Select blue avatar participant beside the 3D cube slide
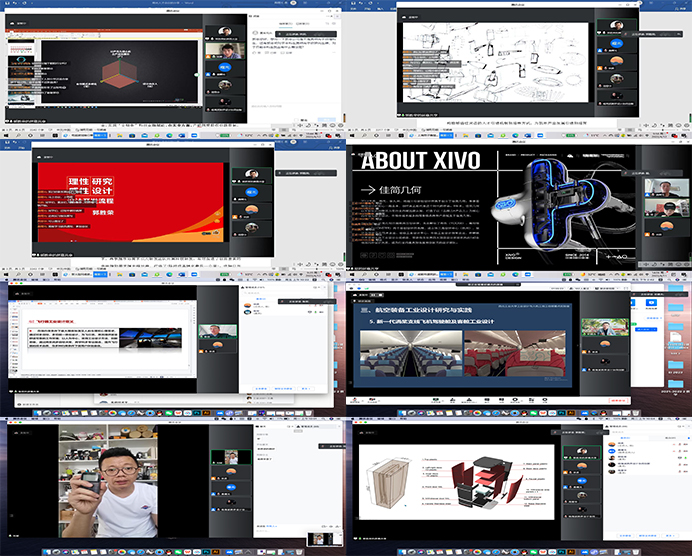The image size is (692, 556). (x=225, y=69)
